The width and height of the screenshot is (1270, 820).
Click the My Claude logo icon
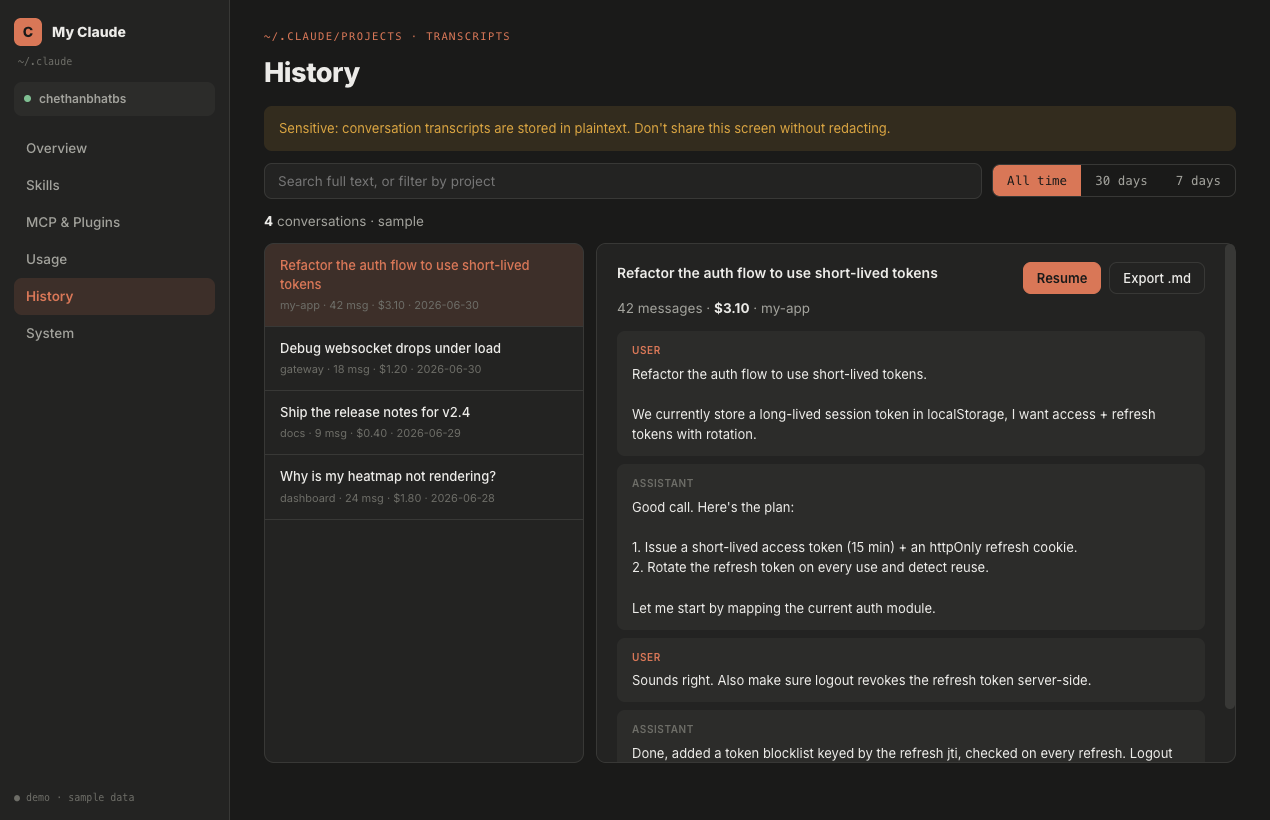28,32
